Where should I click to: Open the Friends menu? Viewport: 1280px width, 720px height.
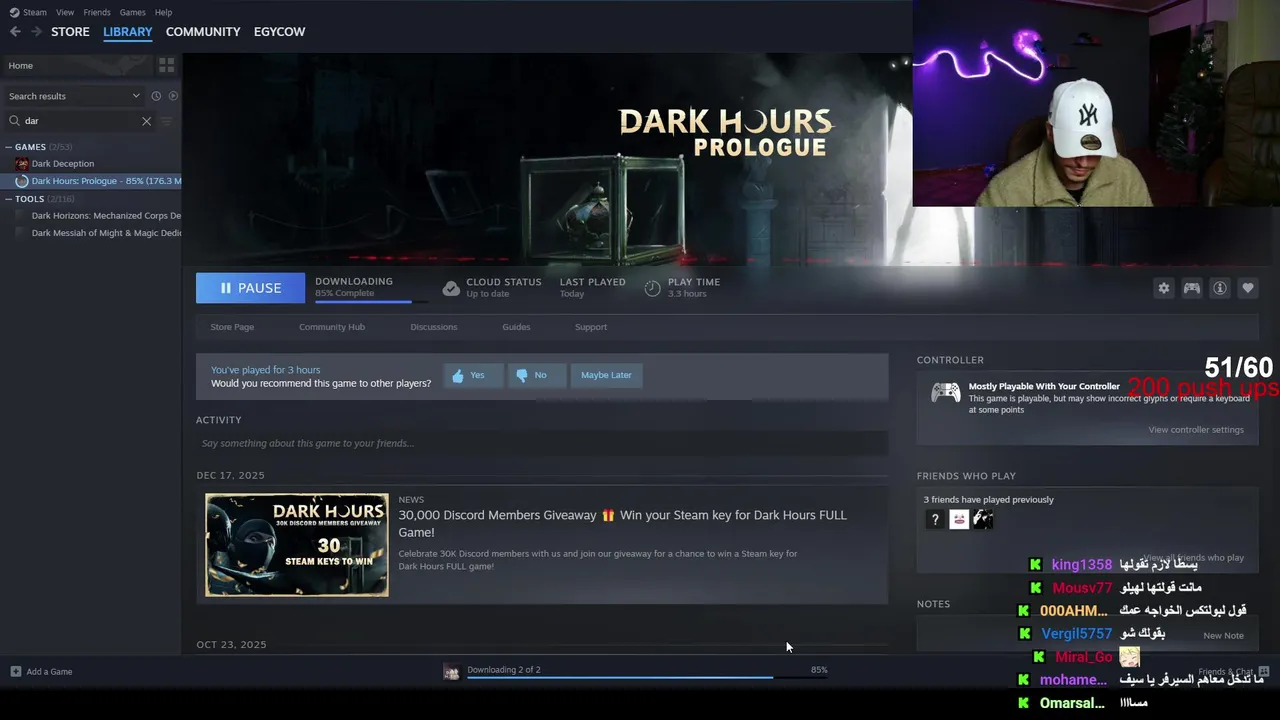(x=97, y=12)
